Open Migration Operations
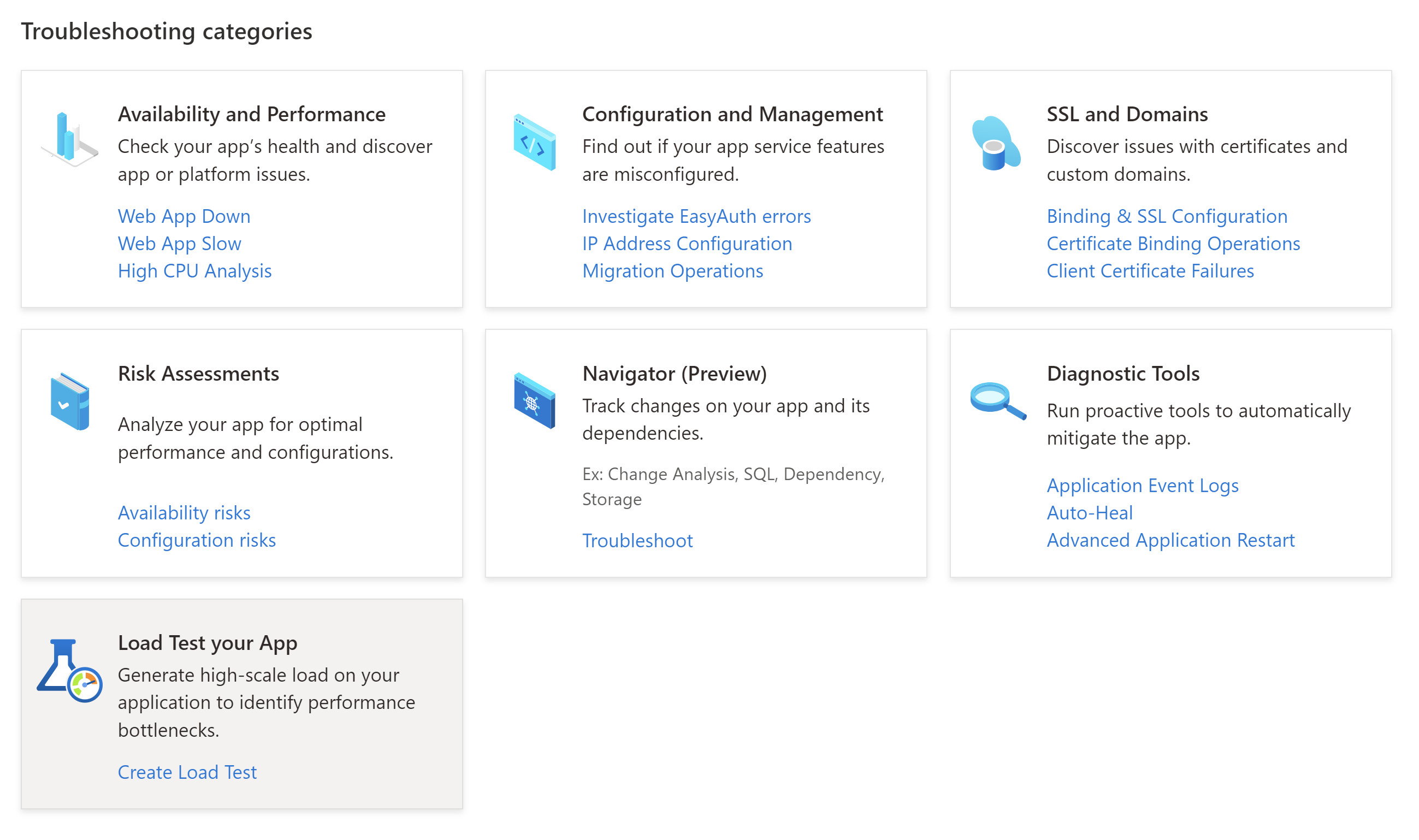 (x=672, y=270)
